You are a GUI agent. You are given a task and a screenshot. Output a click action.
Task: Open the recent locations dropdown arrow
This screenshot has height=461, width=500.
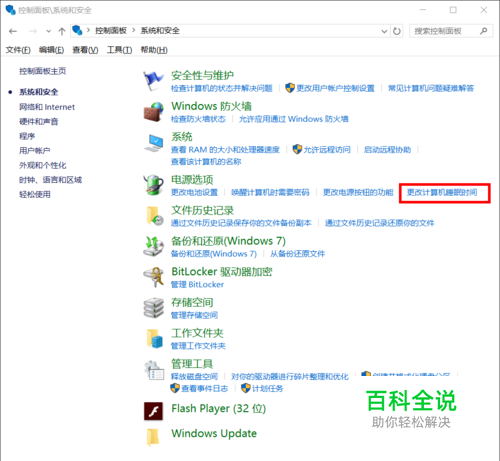pyautogui.click(x=49, y=31)
